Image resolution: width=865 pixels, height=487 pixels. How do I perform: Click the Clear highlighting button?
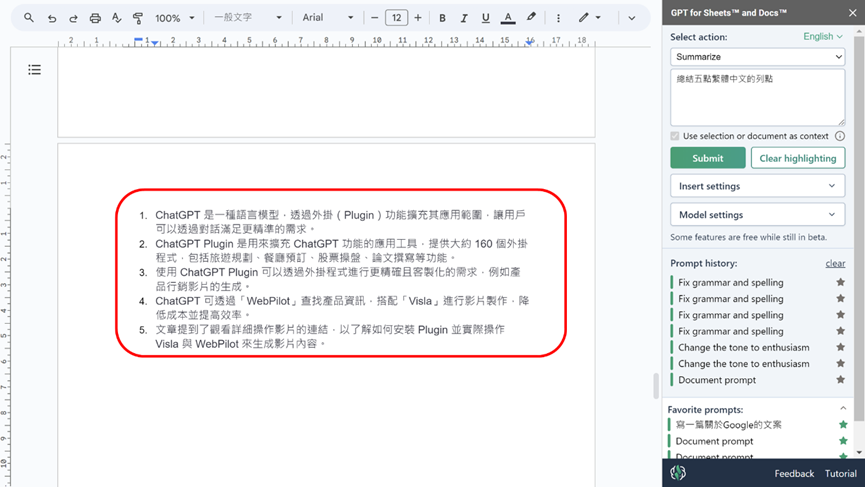coord(798,158)
